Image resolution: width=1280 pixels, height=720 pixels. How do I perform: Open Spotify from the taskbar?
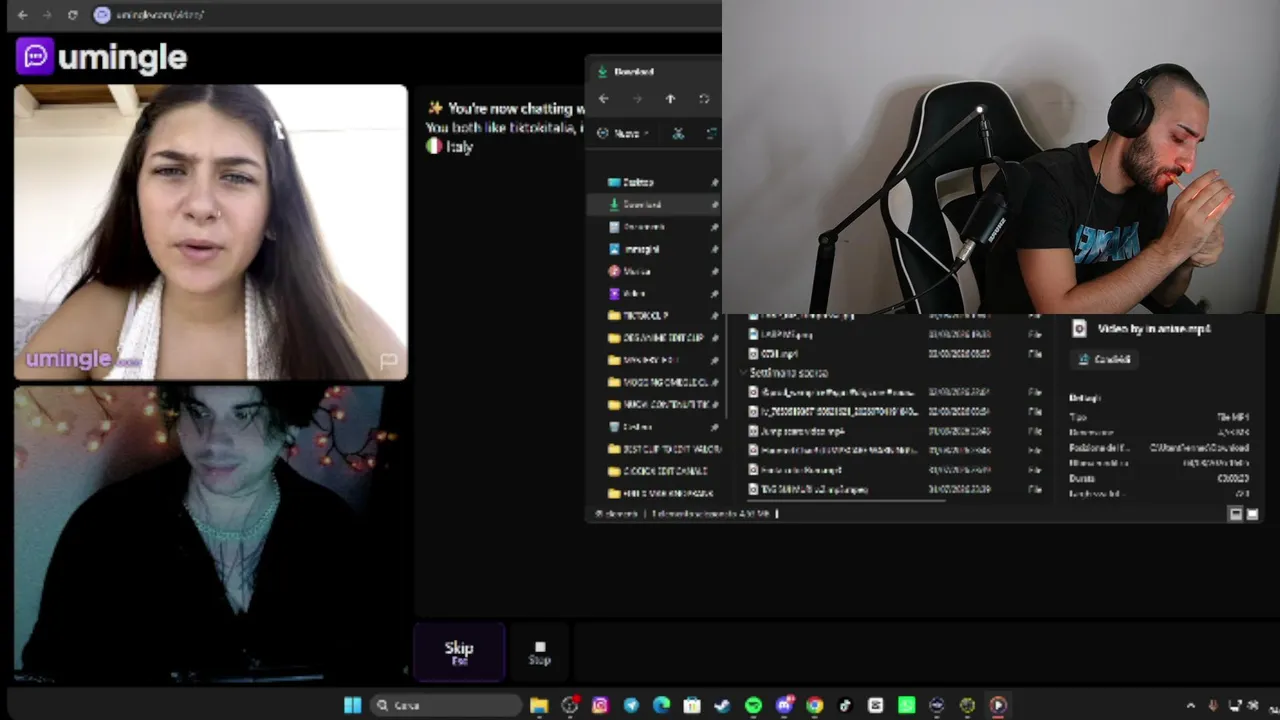point(753,705)
